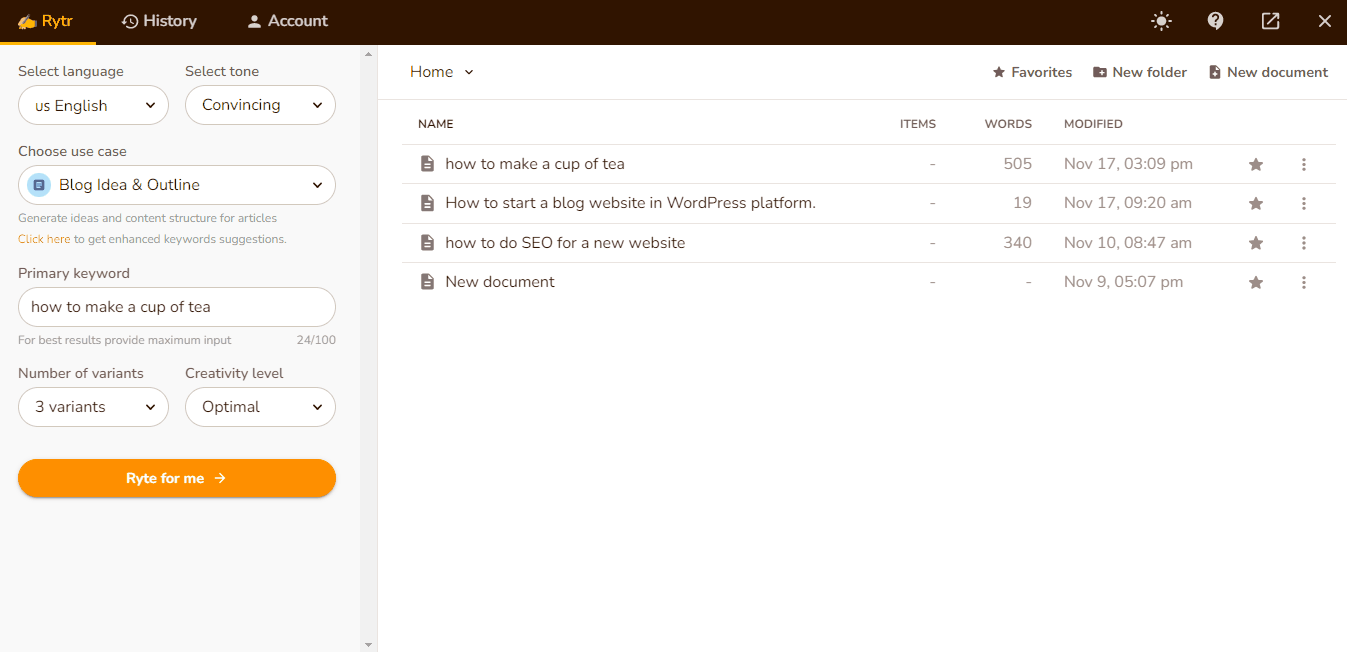Favorite the 'how to make a cup of tea' document star

tap(1256, 164)
